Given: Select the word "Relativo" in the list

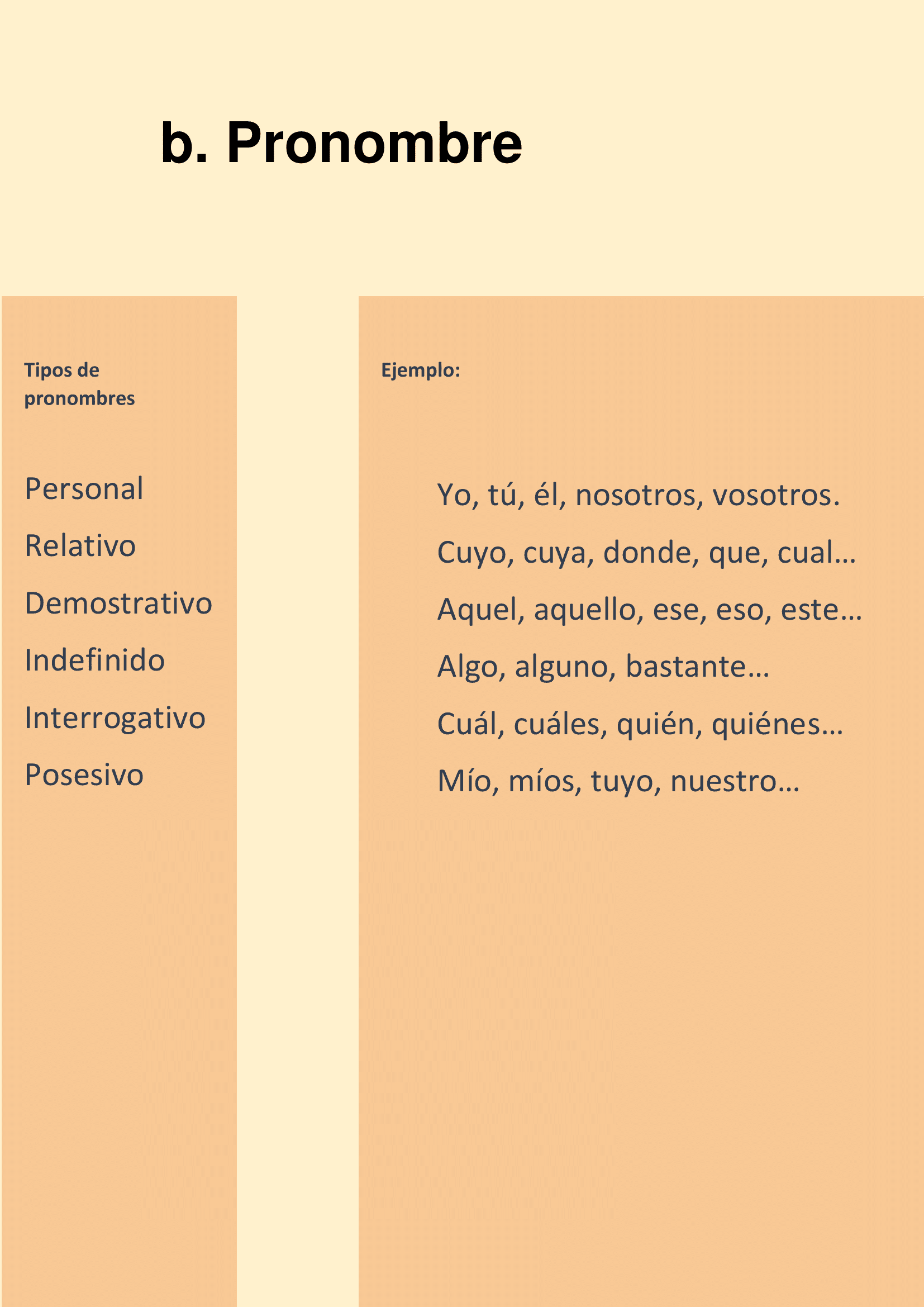Looking at the screenshot, I should (x=80, y=545).
